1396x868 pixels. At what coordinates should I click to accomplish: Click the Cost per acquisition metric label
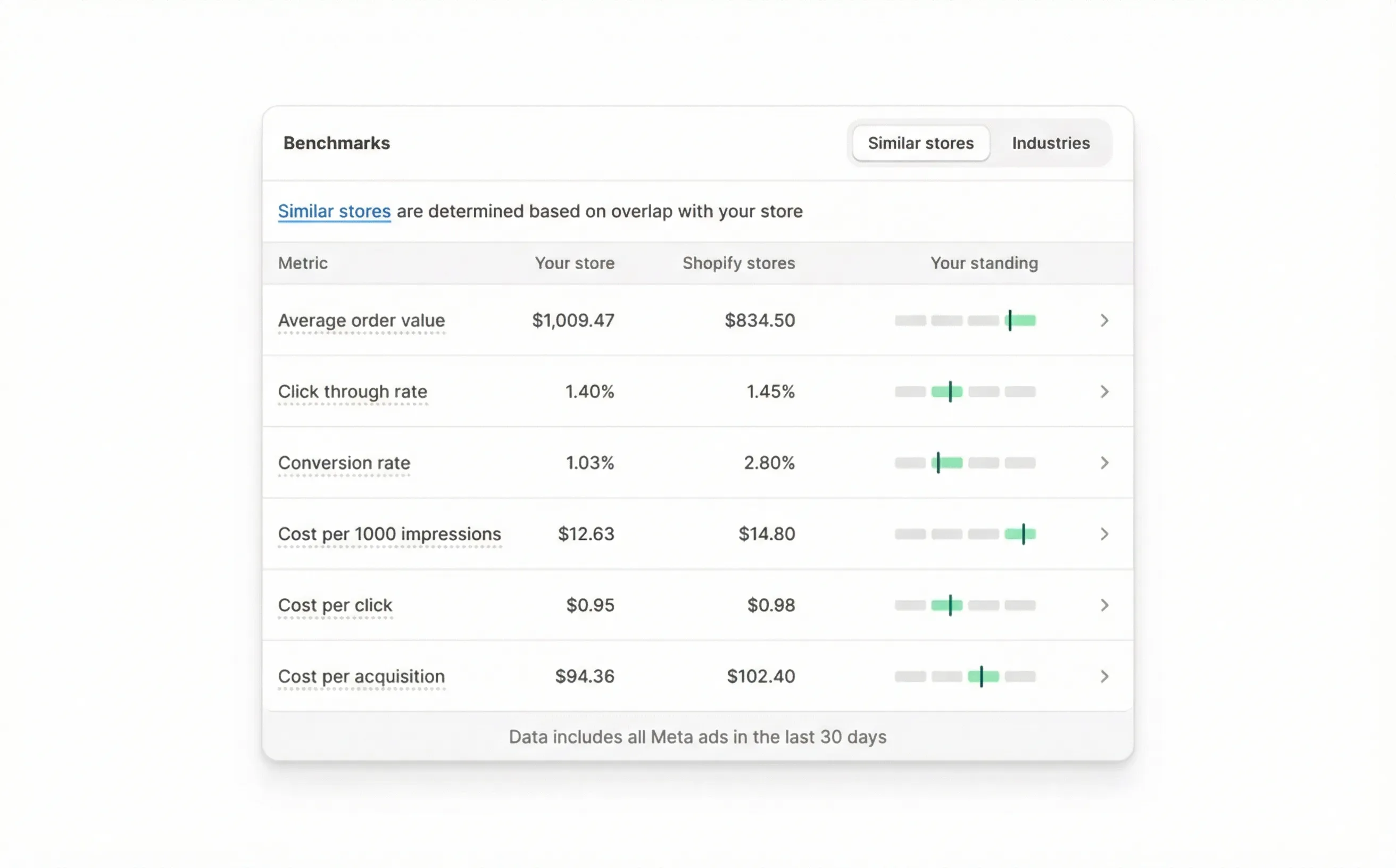click(x=361, y=676)
